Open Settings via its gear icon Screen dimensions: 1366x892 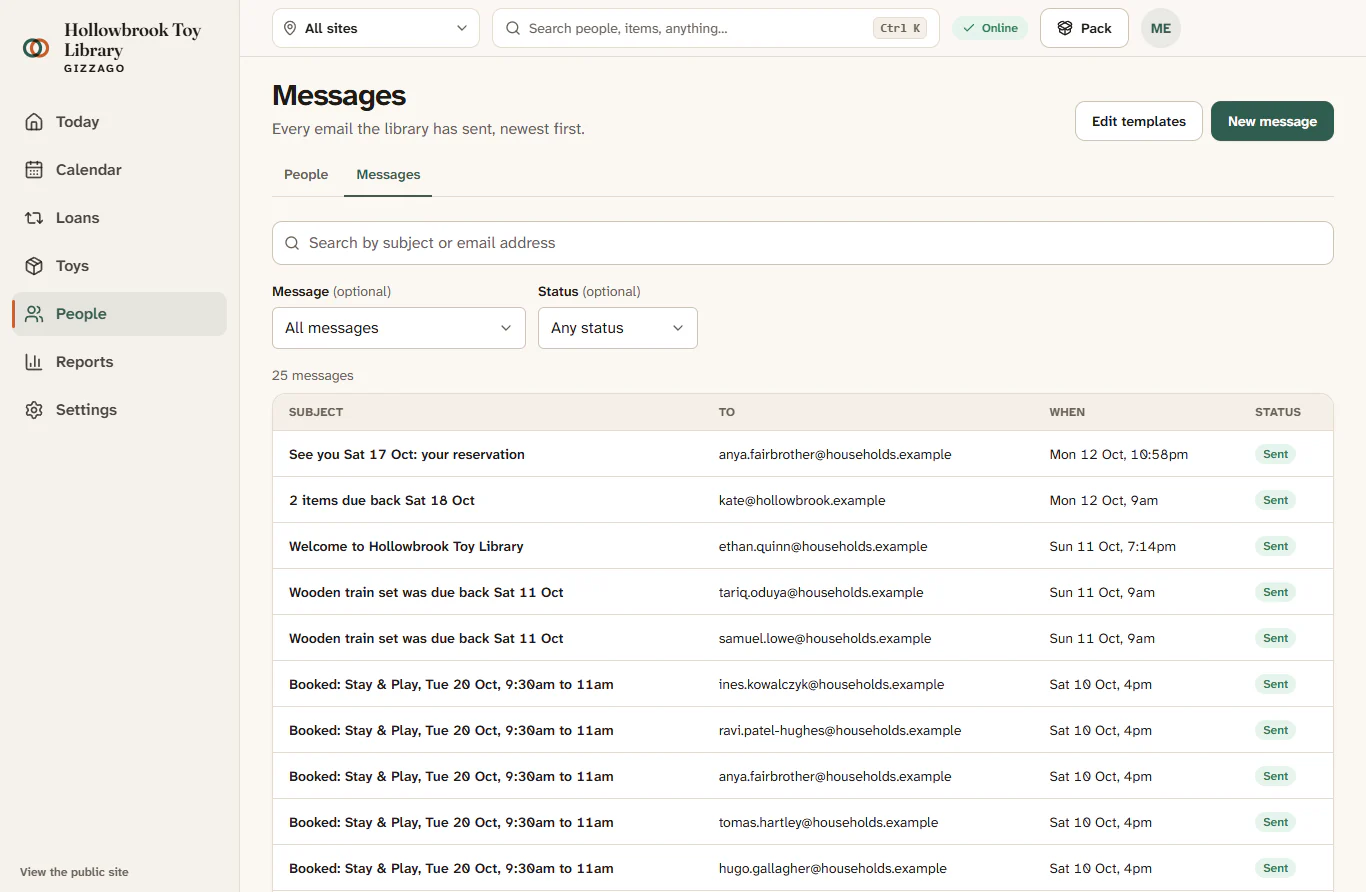(x=34, y=410)
